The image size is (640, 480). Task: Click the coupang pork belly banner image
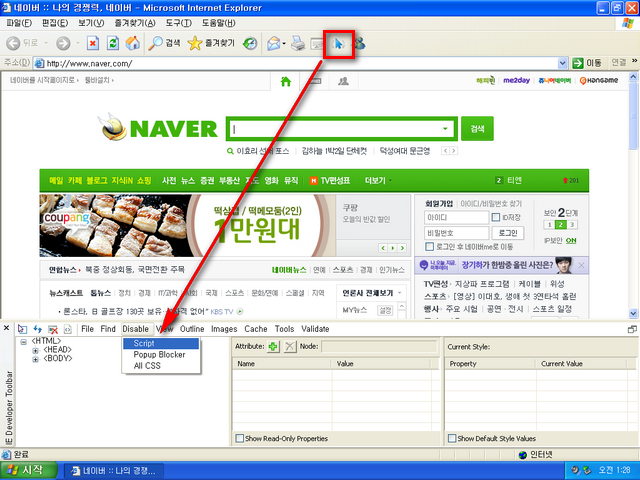188,225
